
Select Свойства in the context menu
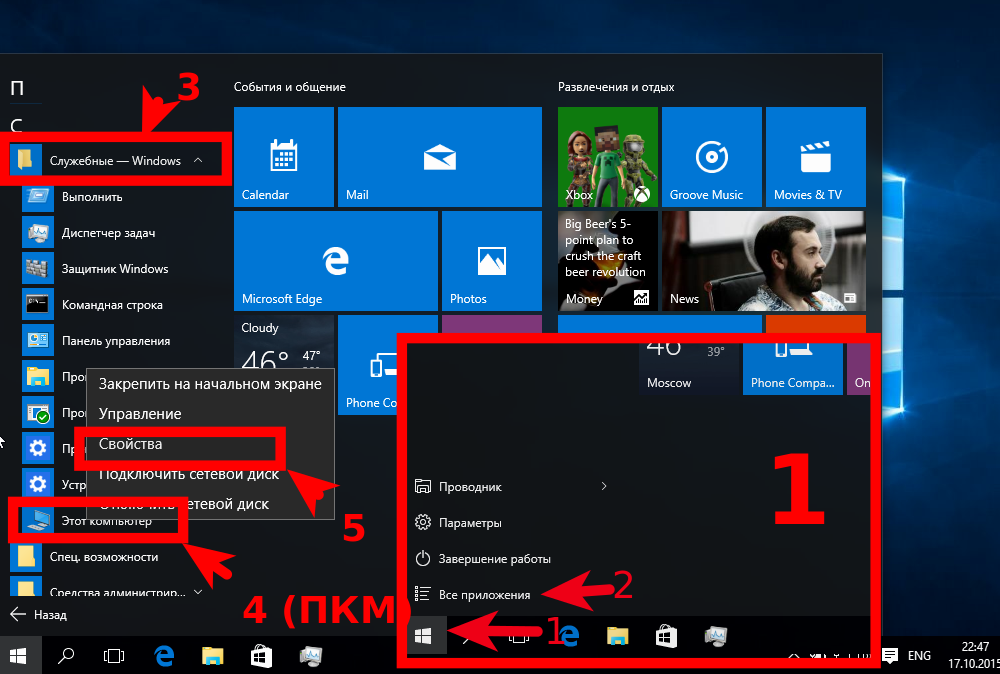tap(210, 444)
